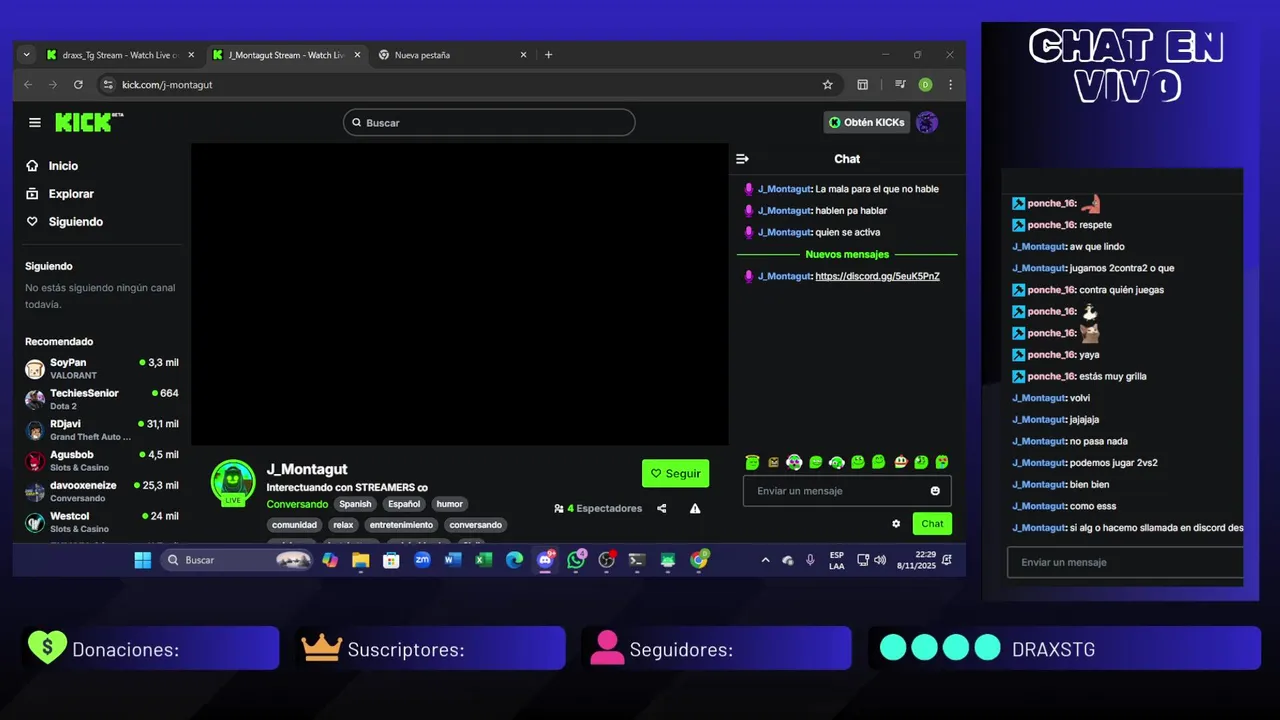Click Enviar un mensaje field in Kick chat
The image size is (1280, 720).
tap(847, 491)
